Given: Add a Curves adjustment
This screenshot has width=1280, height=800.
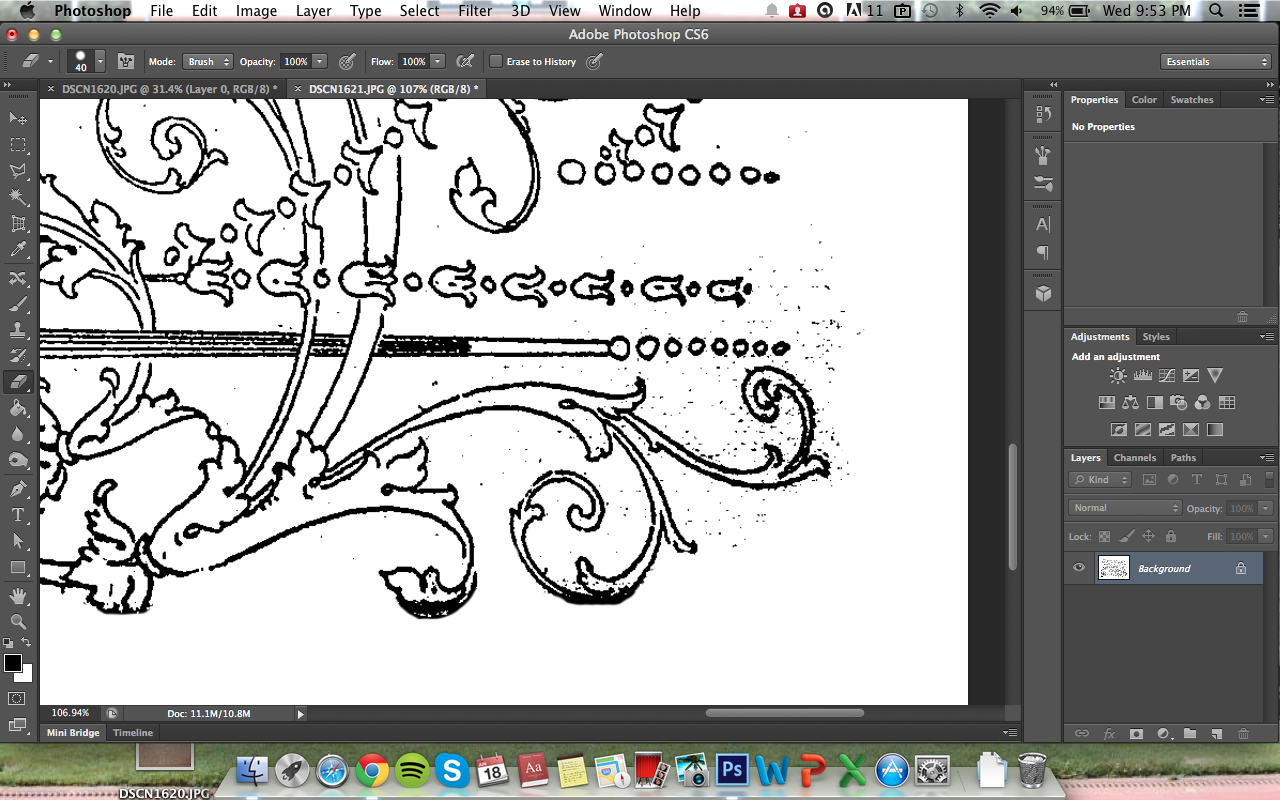Looking at the screenshot, I should pos(1166,376).
